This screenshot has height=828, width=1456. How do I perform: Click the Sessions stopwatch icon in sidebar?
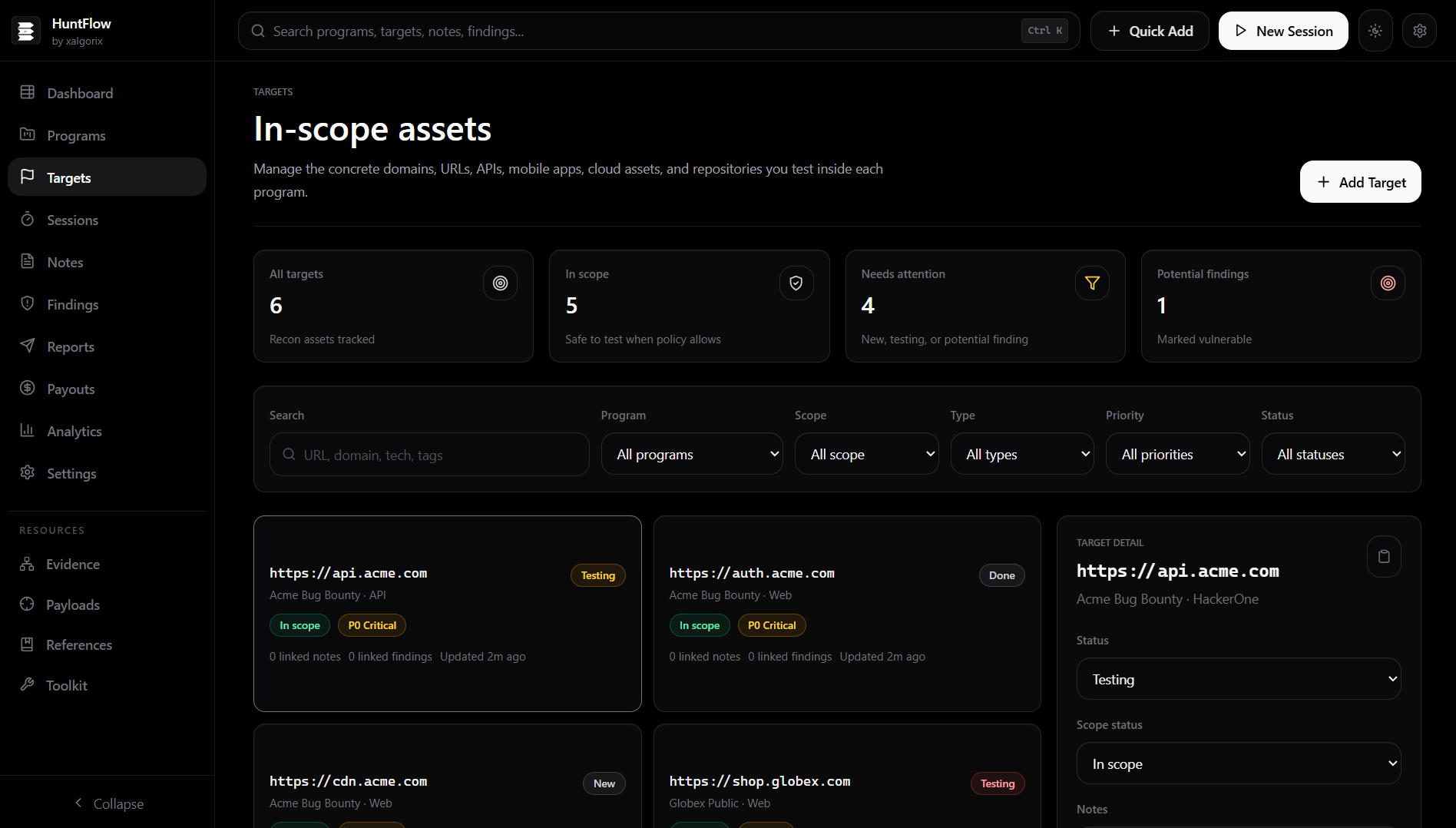click(x=28, y=219)
